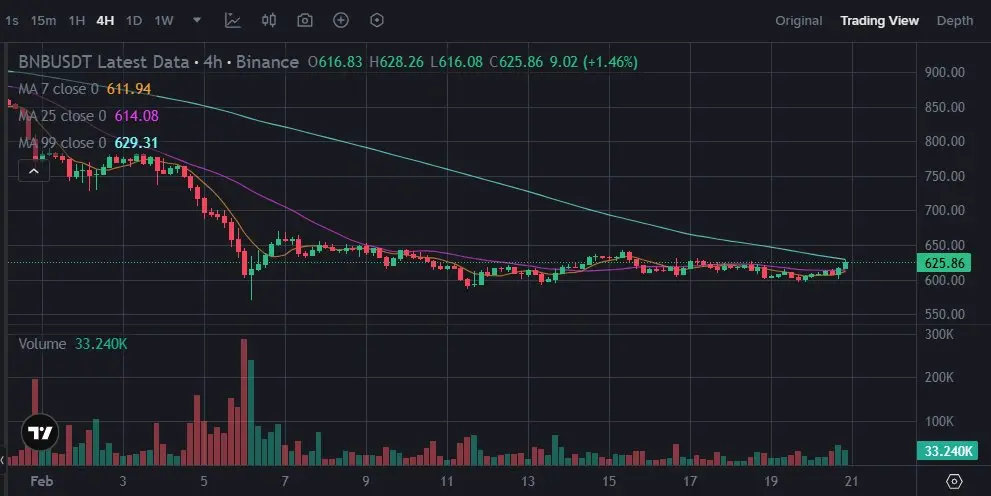Click the candlestick chart style icon
991x496 pixels.
coord(269,20)
